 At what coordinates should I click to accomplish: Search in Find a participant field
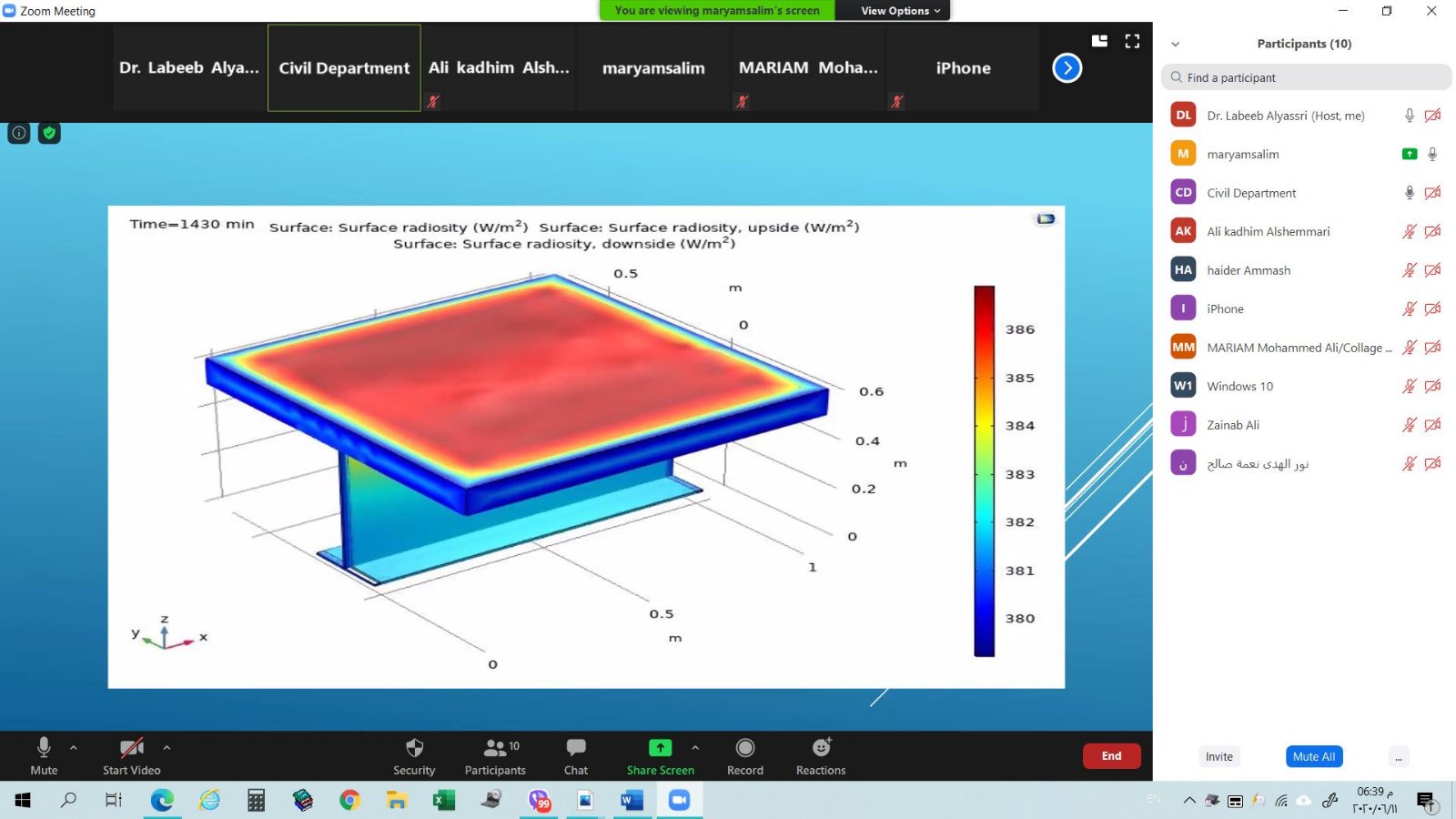pyautogui.click(x=1306, y=77)
